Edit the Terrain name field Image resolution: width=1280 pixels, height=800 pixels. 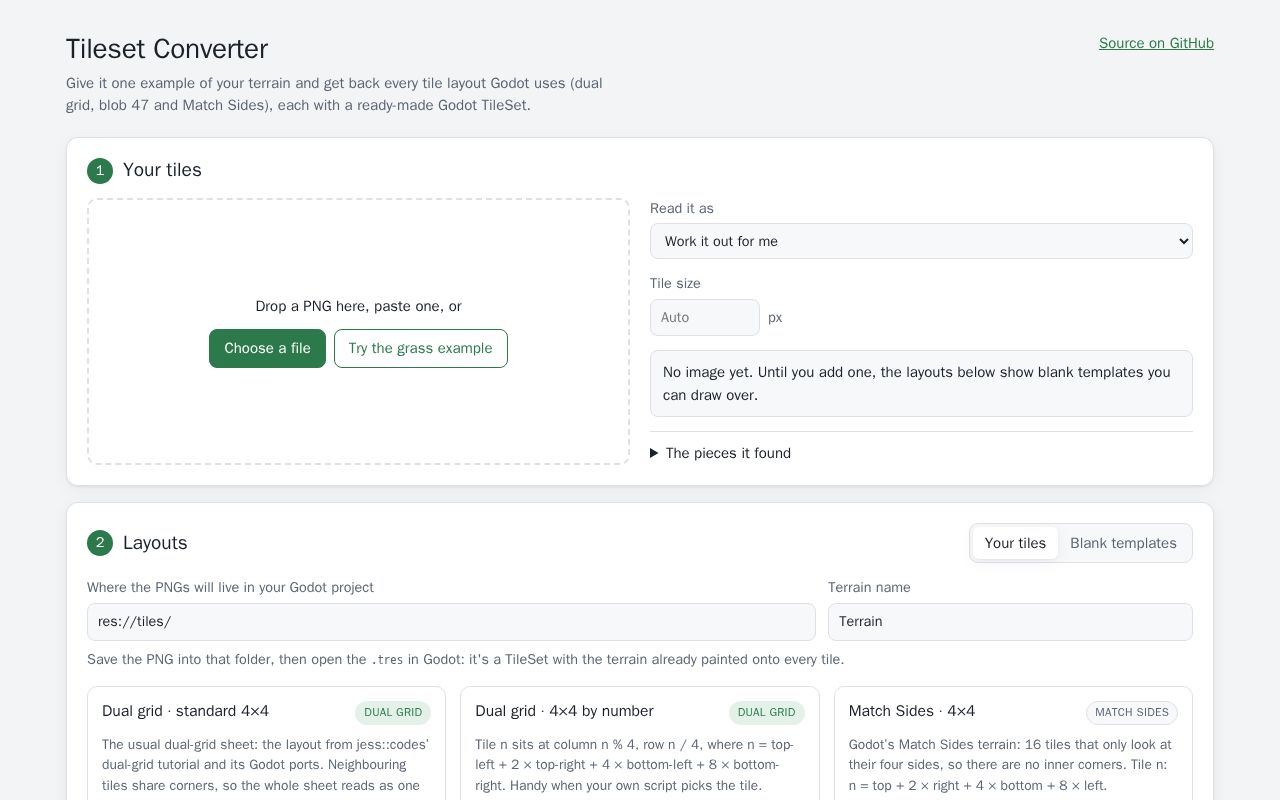(x=1010, y=622)
